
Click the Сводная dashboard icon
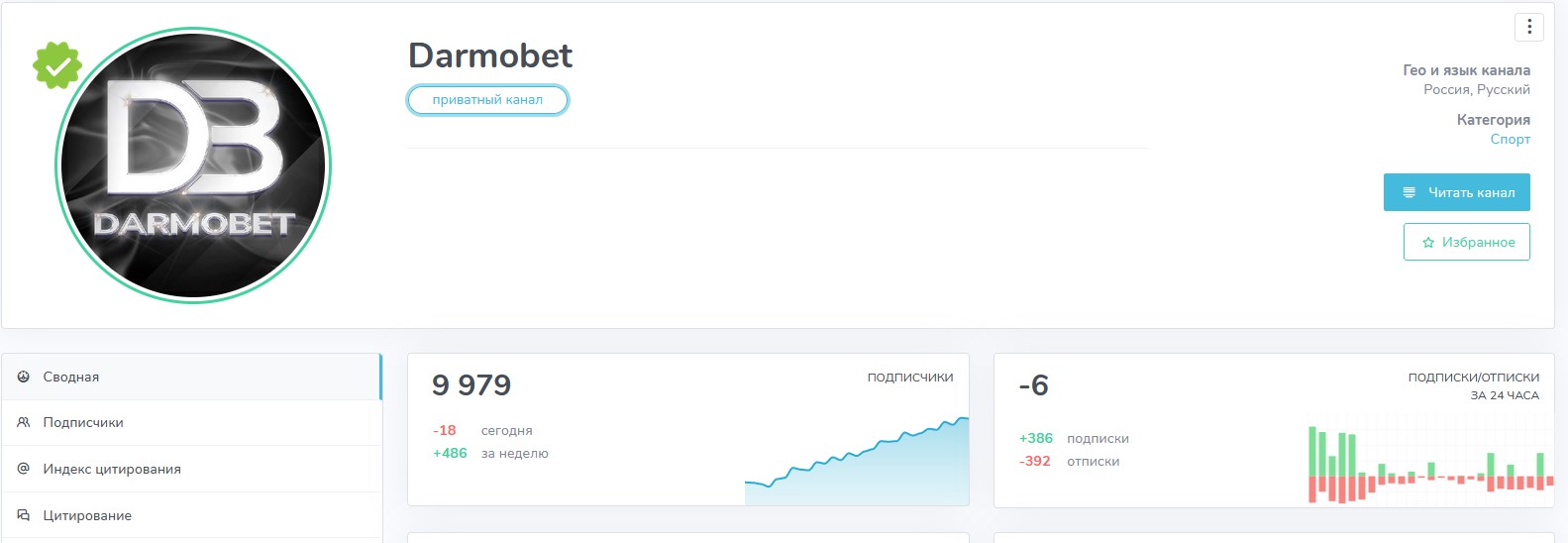coord(24,377)
